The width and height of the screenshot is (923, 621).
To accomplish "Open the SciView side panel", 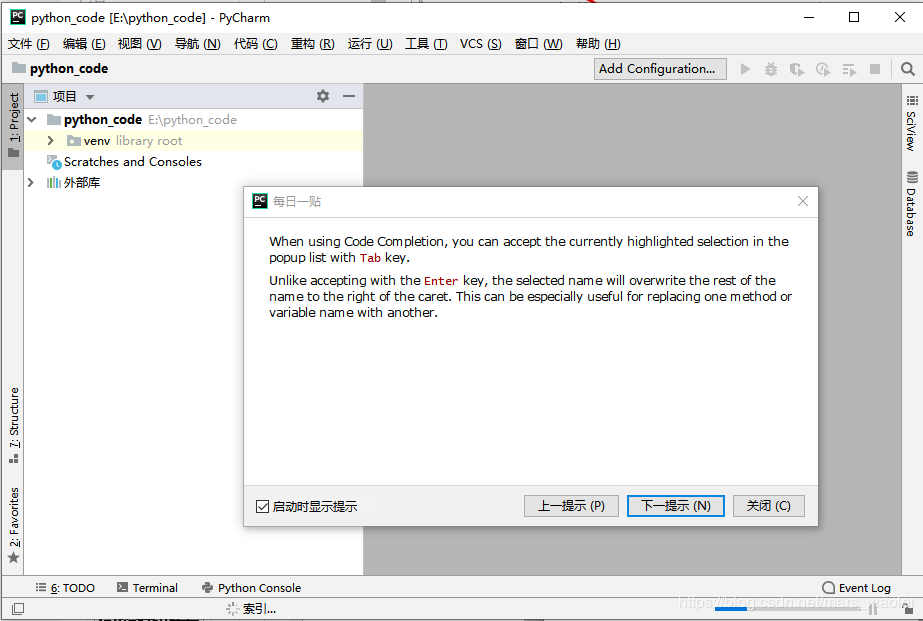I will tap(911, 123).
